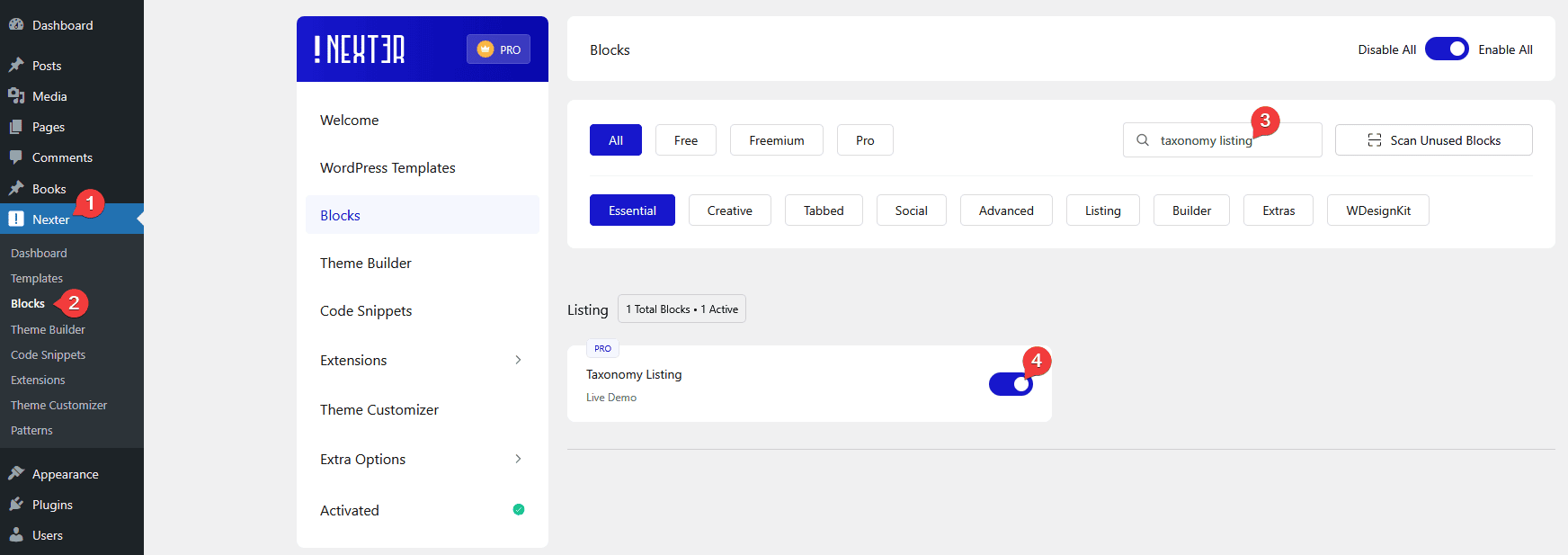Expand the Extra Options chevron

point(518,459)
